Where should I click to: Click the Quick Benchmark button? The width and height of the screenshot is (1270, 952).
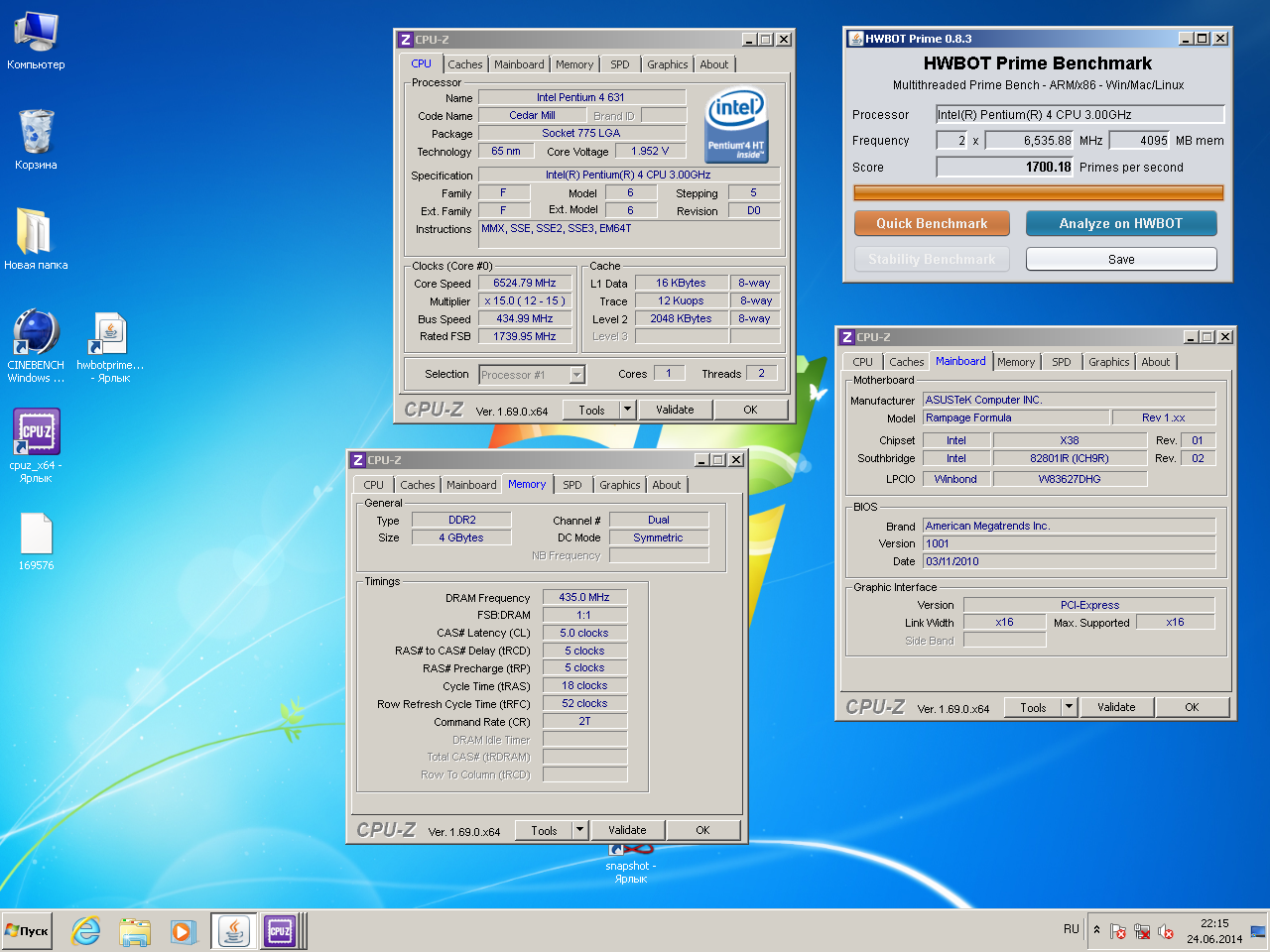click(932, 223)
